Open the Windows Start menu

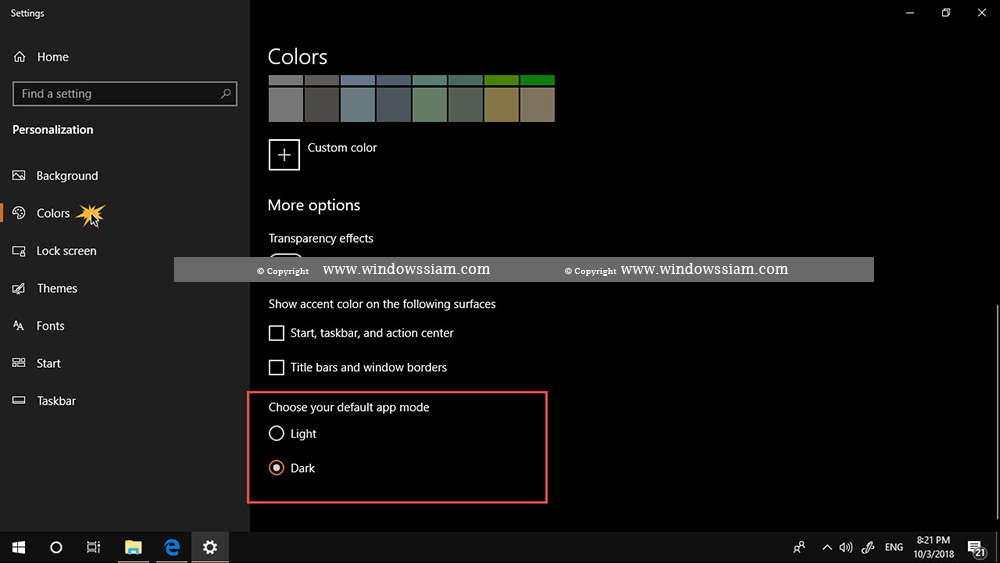tap(18, 547)
